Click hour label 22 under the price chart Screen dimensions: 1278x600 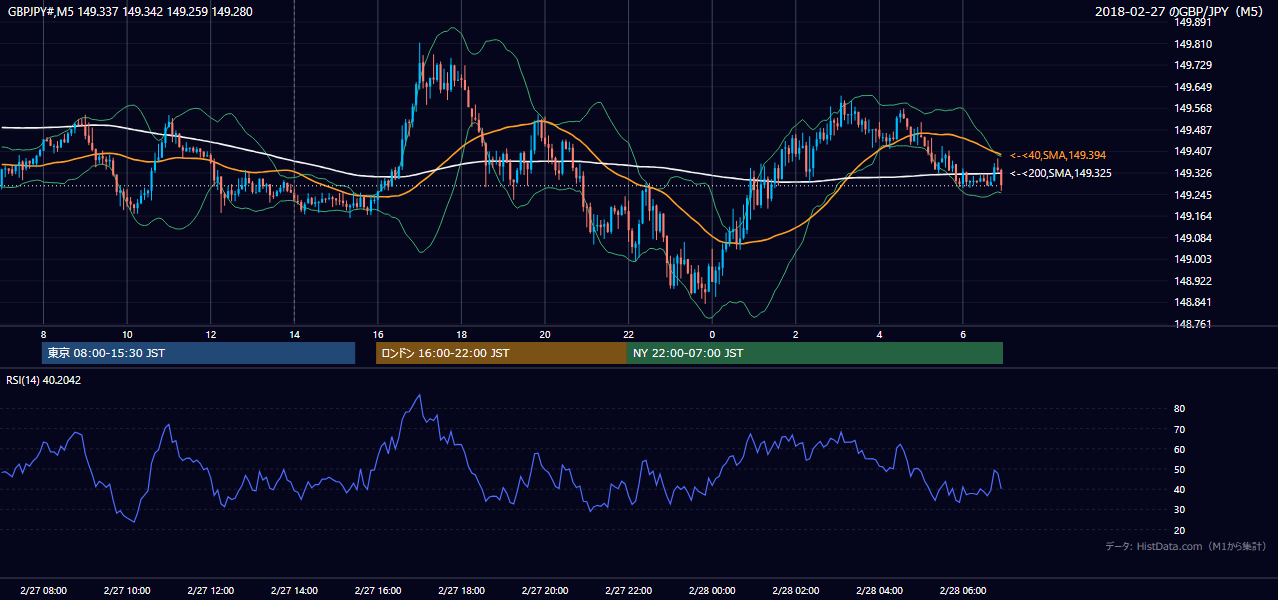(628, 334)
